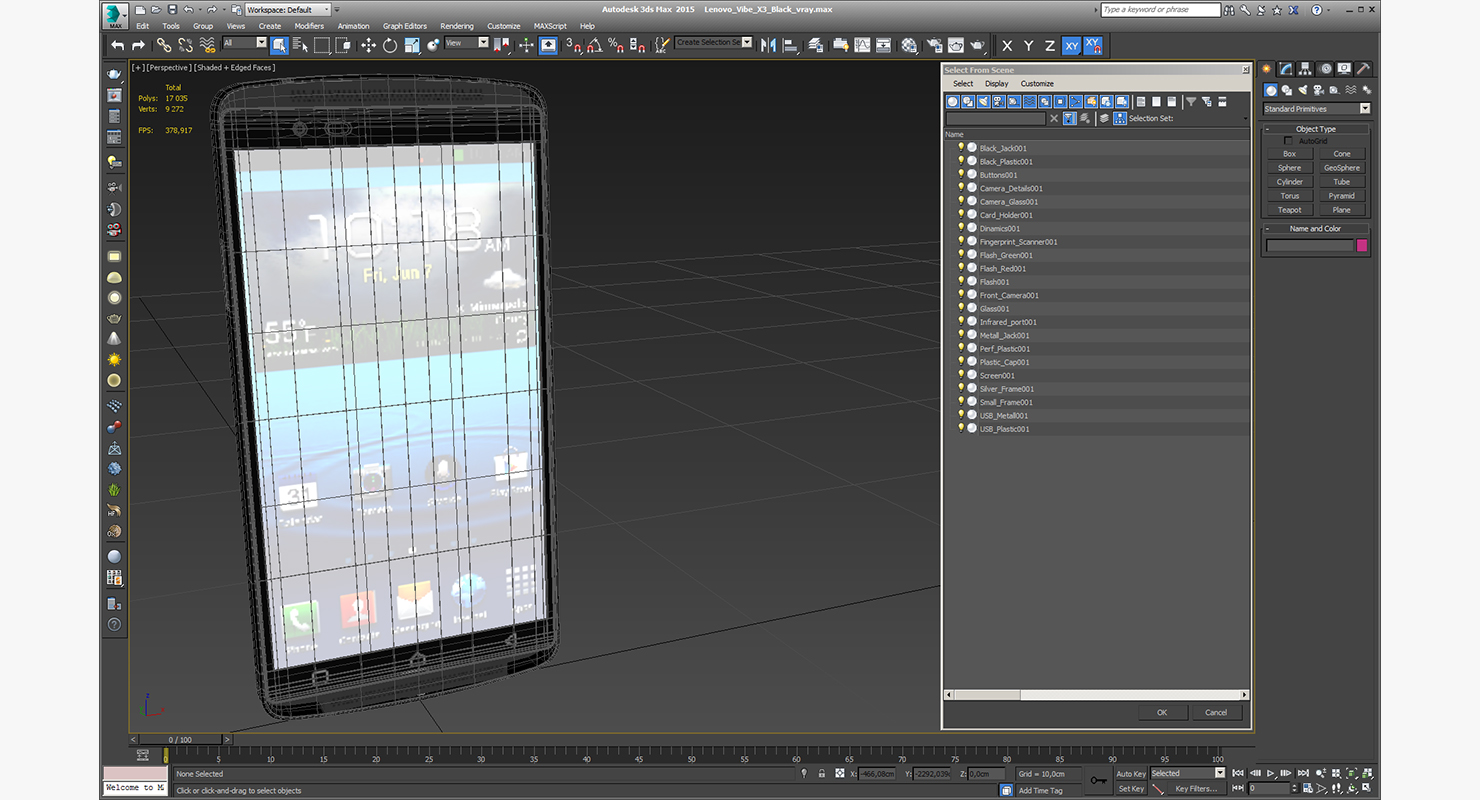This screenshot has width=1480, height=800.
Task: Click the horizontal scrollbar in Select From Scene
Action: click(1097, 695)
